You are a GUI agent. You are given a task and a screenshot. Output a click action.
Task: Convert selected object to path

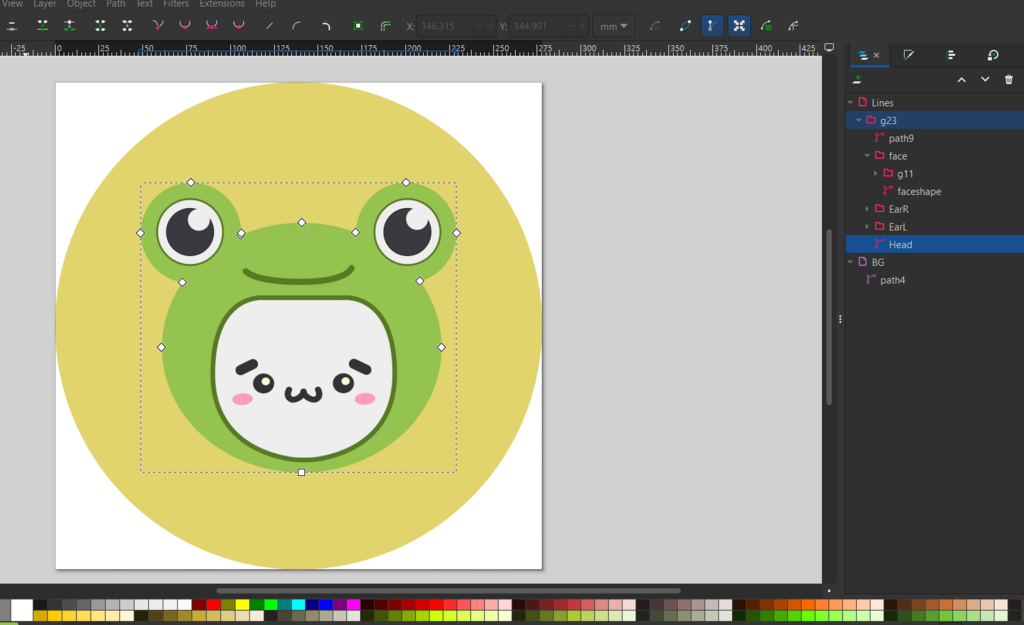pos(358,25)
